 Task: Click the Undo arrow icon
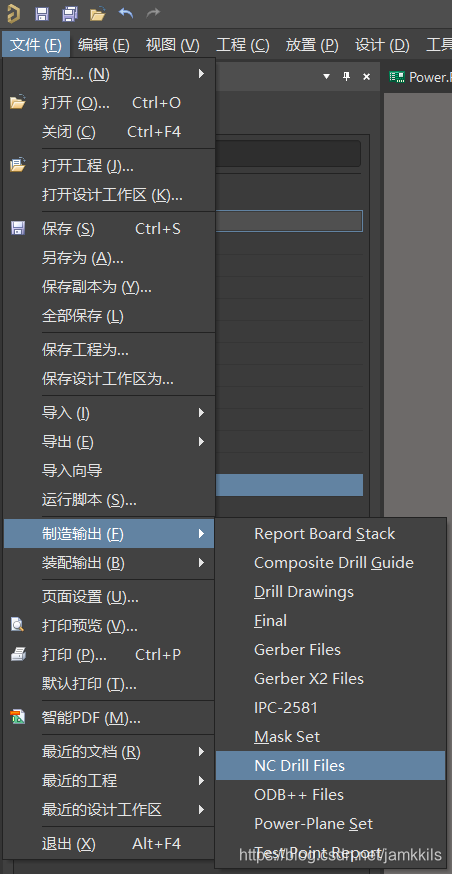coord(126,13)
